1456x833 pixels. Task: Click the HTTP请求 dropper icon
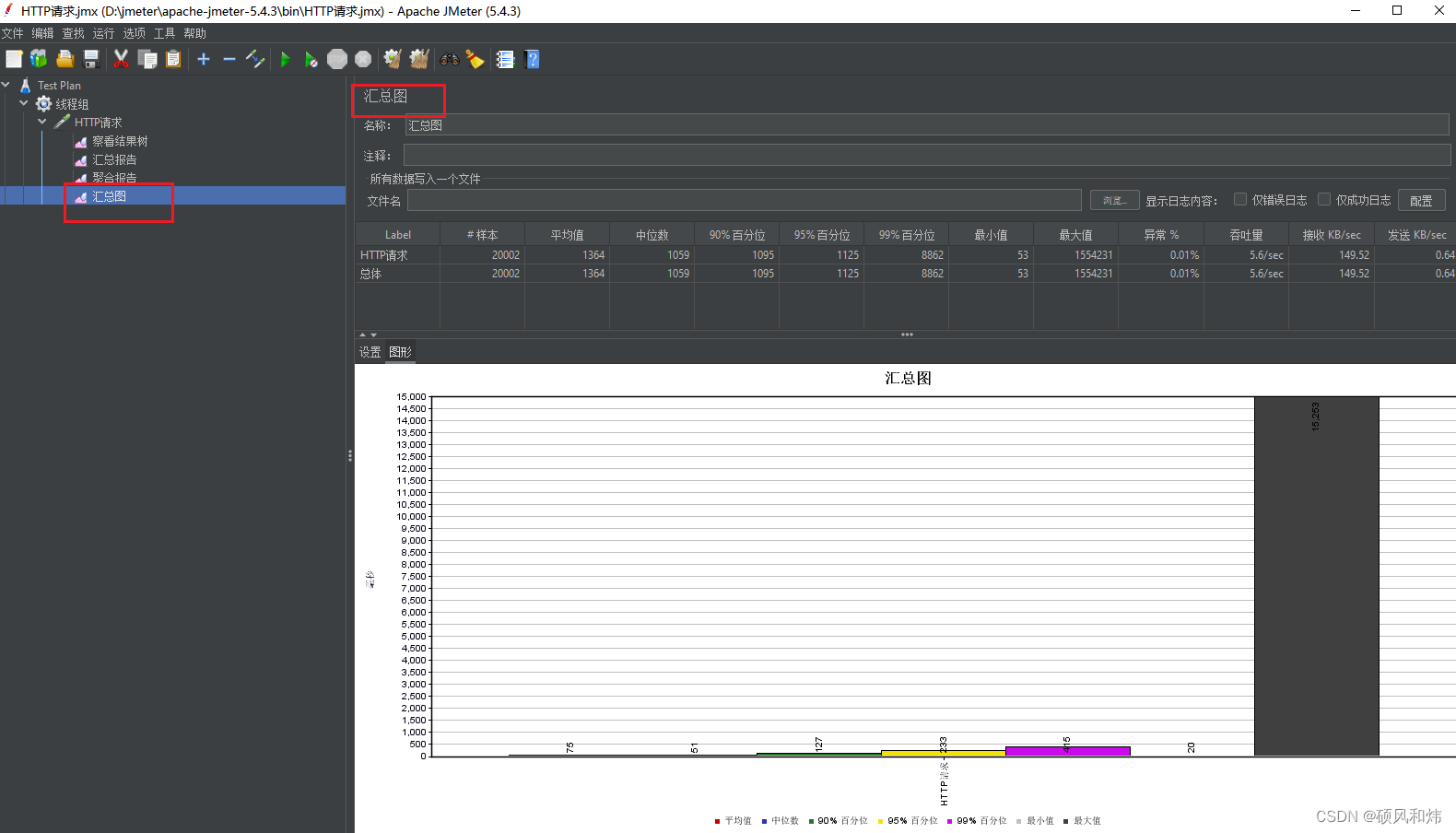pyautogui.click(x=62, y=122)
